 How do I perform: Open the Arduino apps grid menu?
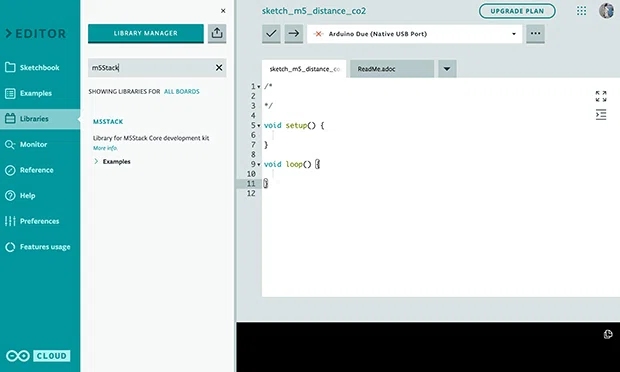coord(581,11)
